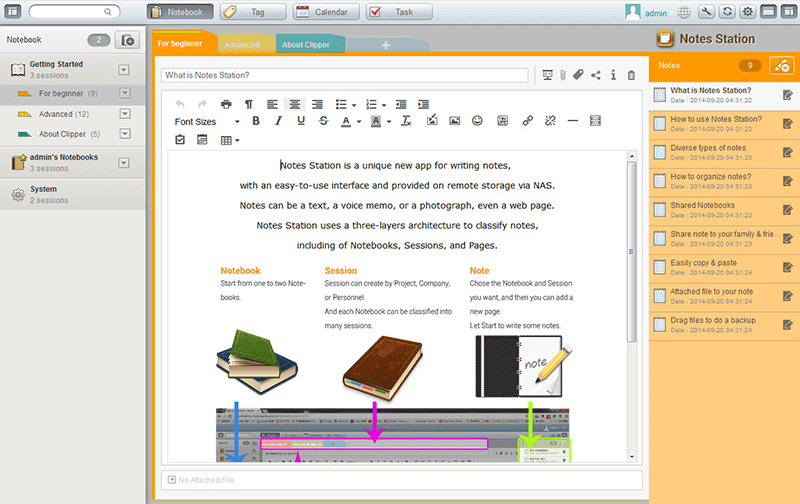Expand the Getting Started notebook dropdown

pyautogui.click(x=123, y=69)
